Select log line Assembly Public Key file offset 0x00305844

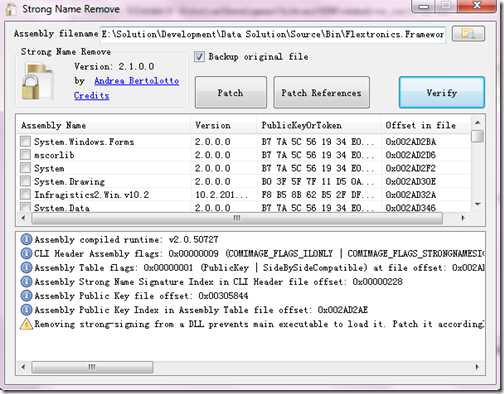coord(141,296)
